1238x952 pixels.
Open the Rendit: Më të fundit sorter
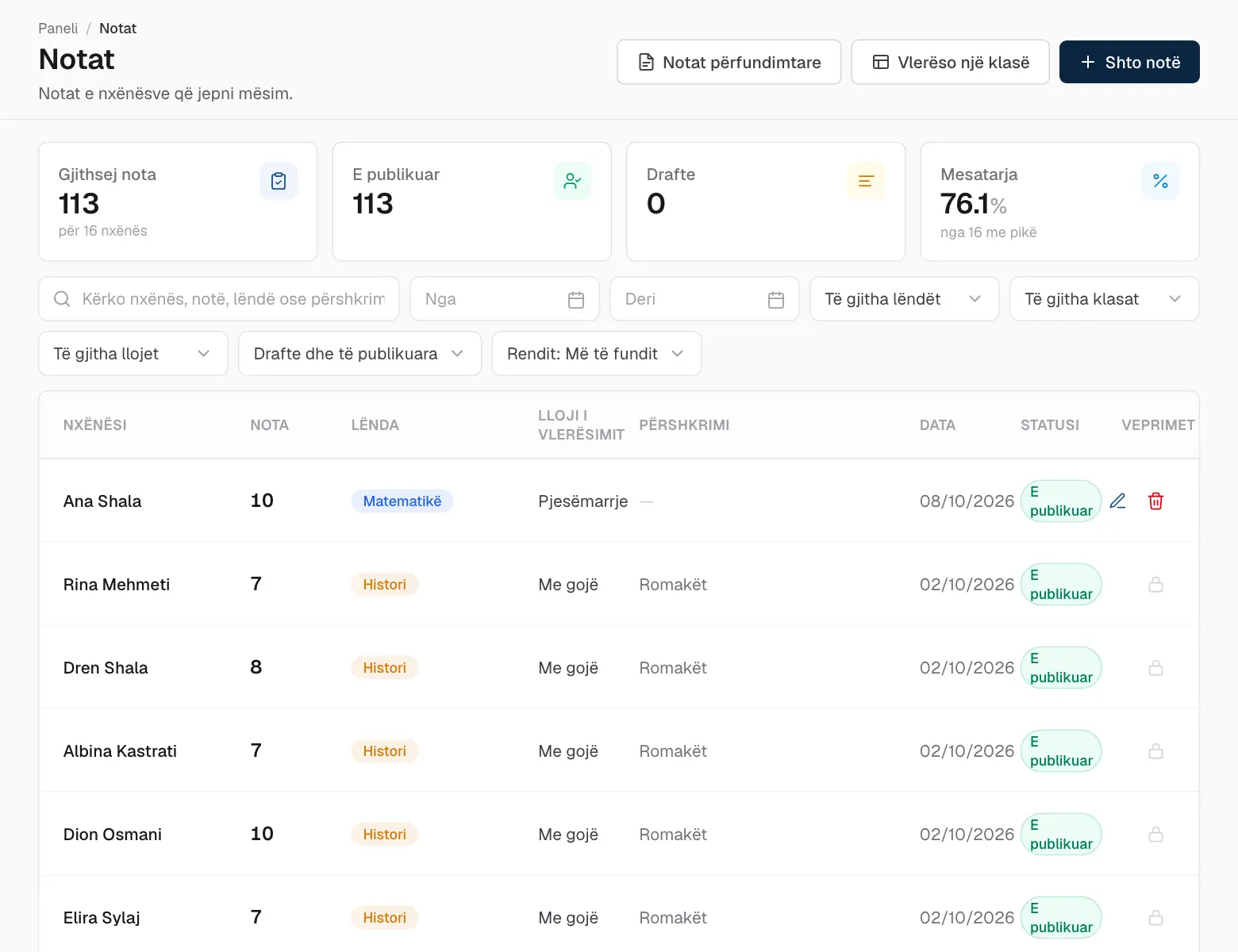click(597, 354)
